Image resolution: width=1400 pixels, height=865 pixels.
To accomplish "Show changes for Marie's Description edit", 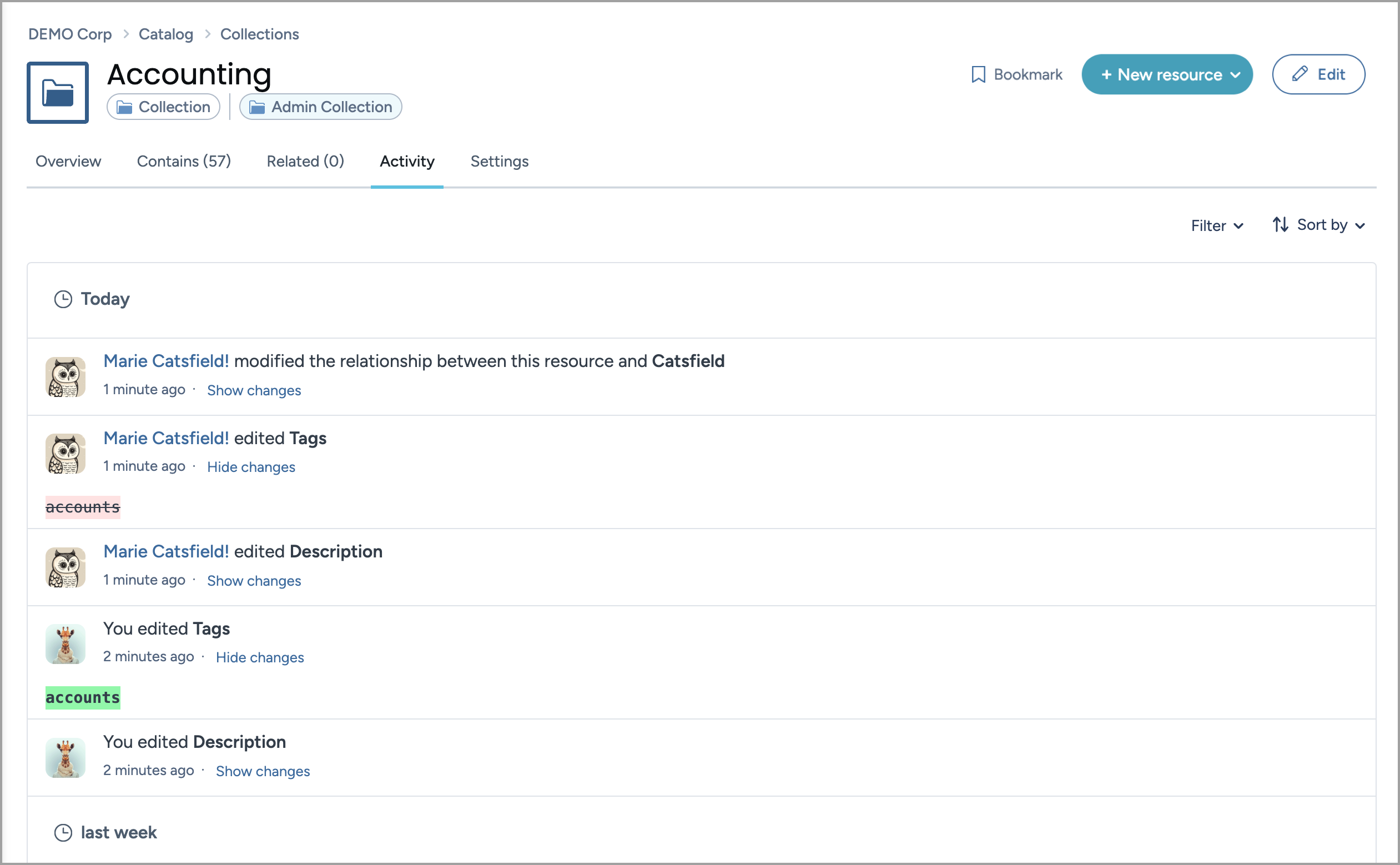I will click(x=254, y=580).
